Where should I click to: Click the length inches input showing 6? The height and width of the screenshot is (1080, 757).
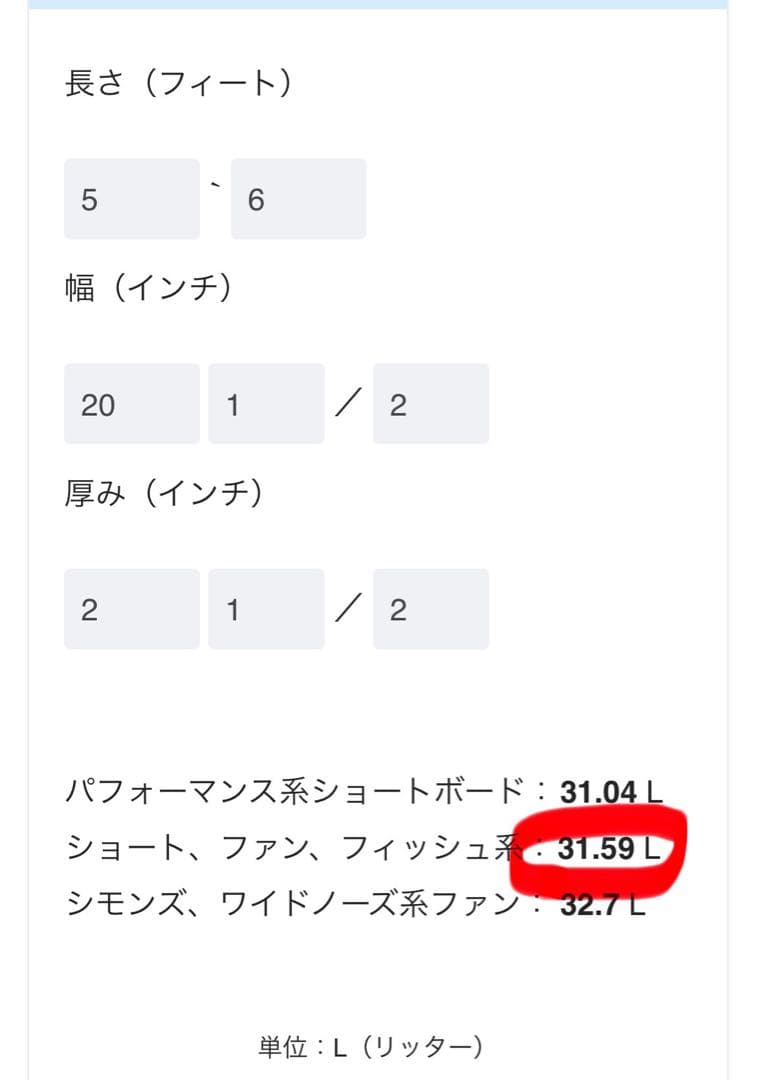coord(297,199)
